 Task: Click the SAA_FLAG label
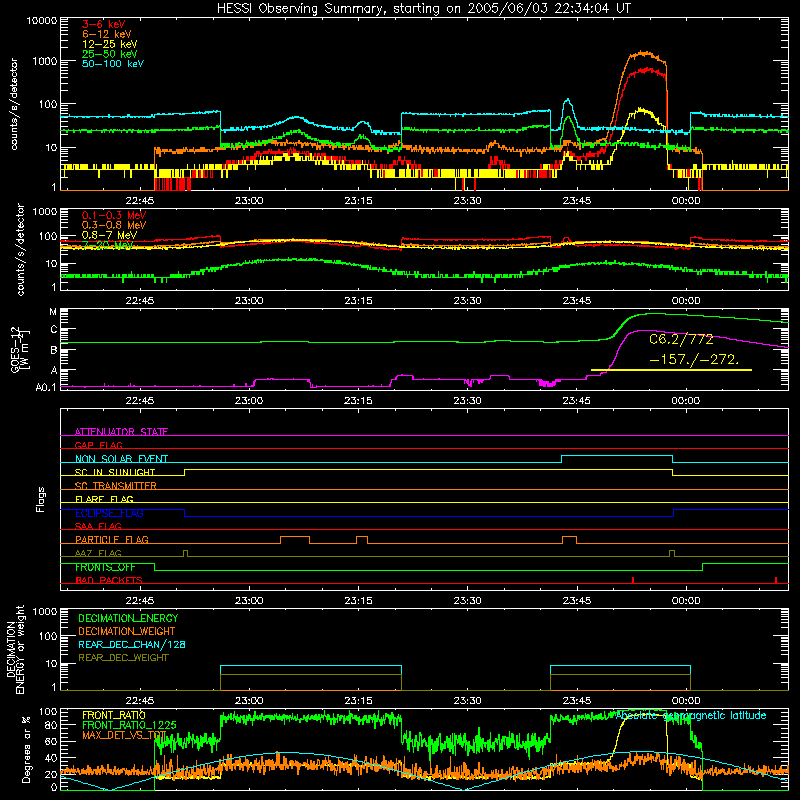click(98, 526)
